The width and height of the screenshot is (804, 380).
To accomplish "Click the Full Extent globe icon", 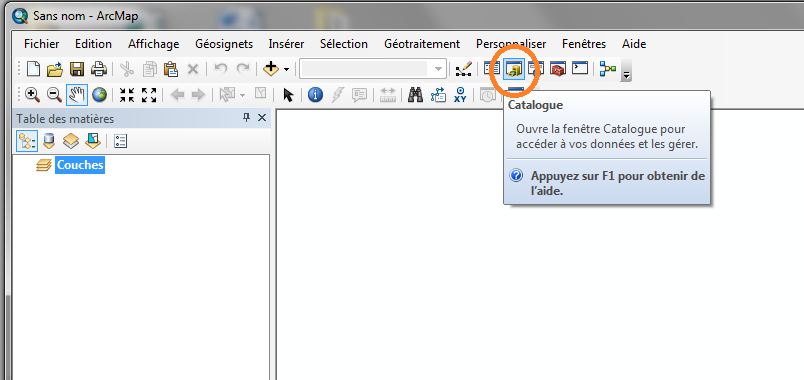I will (99, 94).
